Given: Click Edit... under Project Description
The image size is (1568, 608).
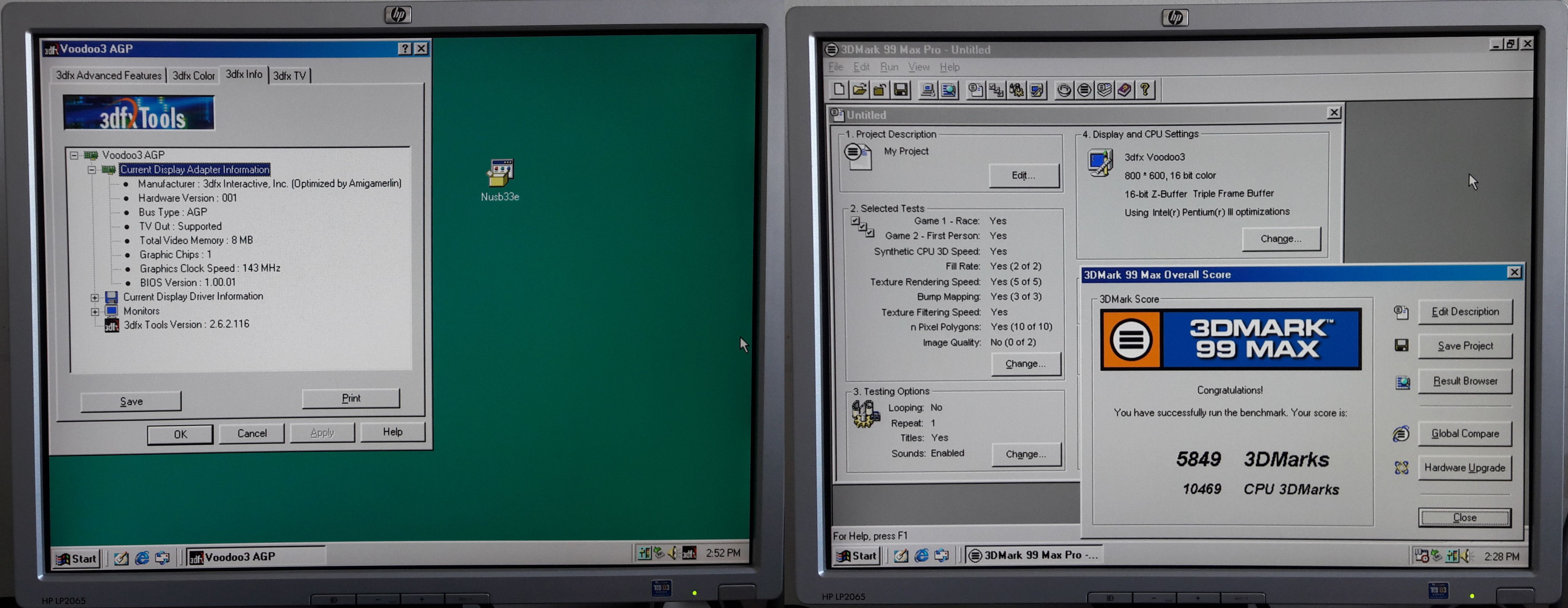Looking at the screenshot, I should pyautogui.click(x=1023, y=175).
